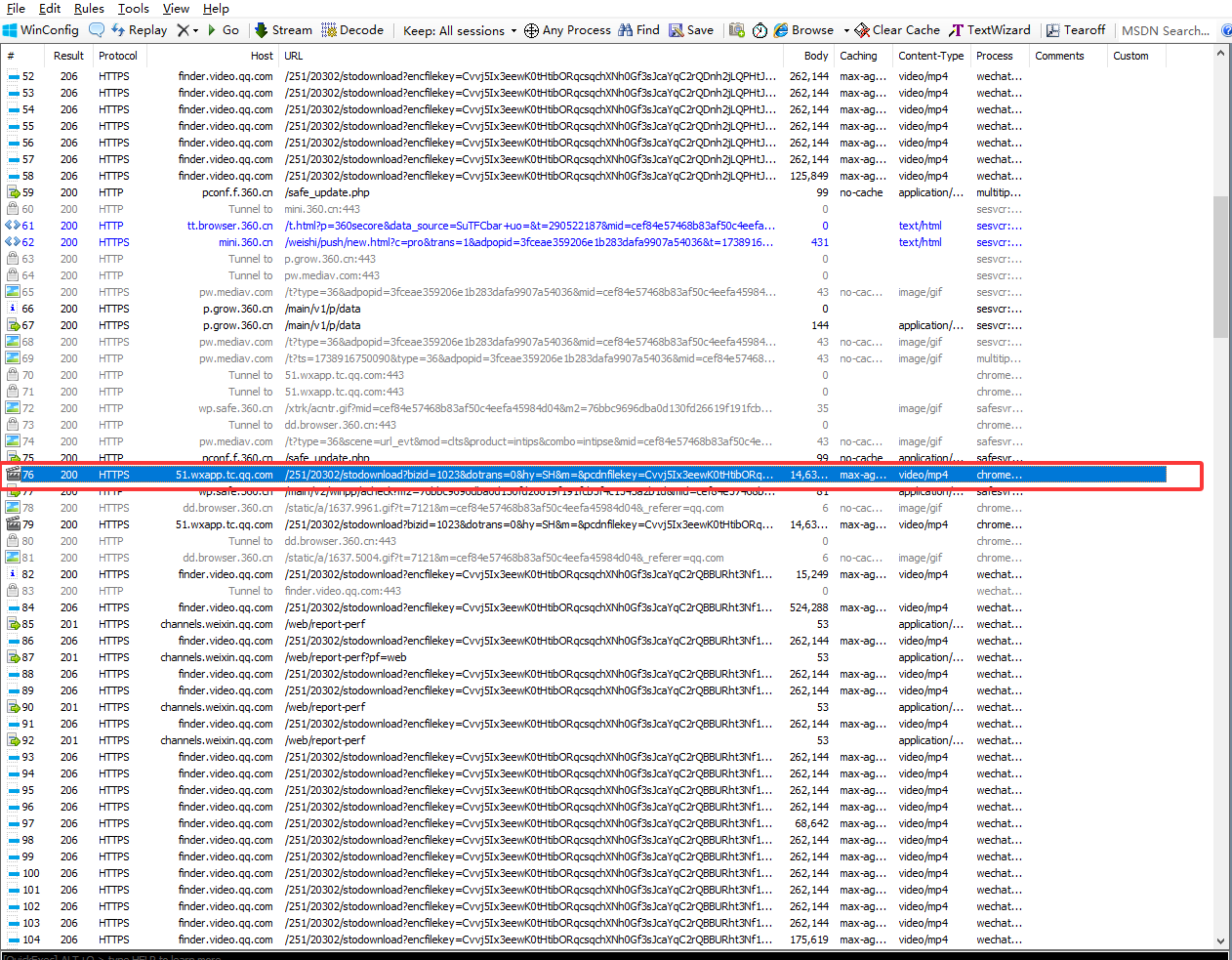The image size is (1232, 960).
Task: Save the sessions with Save button
Action: point(691,30)
